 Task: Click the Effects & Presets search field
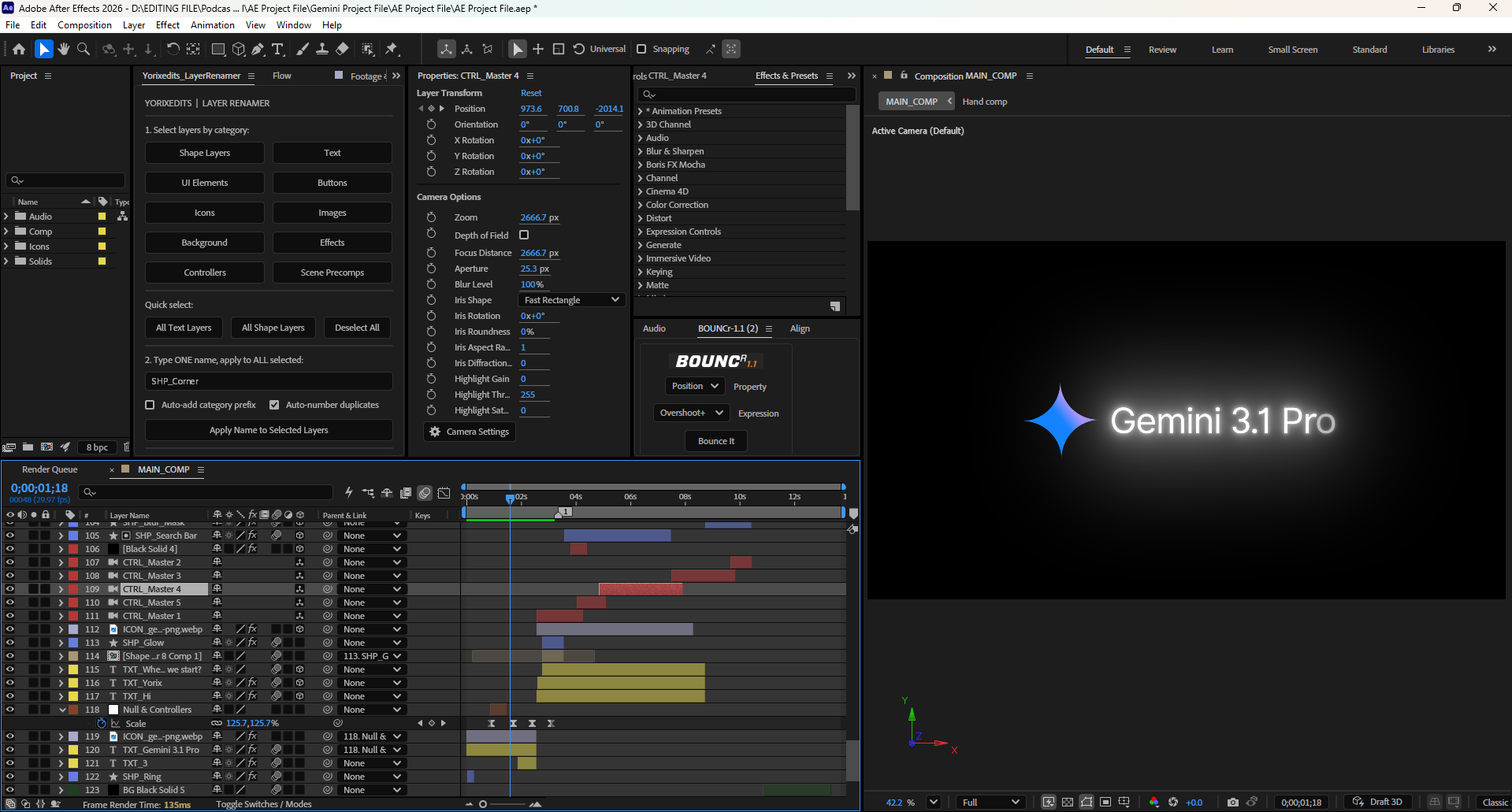tap(747, 95)
